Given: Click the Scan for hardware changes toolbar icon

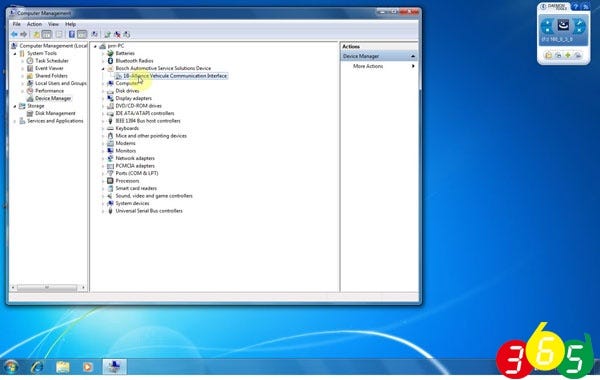Looking at the screenshot, I should click(127, 34).
